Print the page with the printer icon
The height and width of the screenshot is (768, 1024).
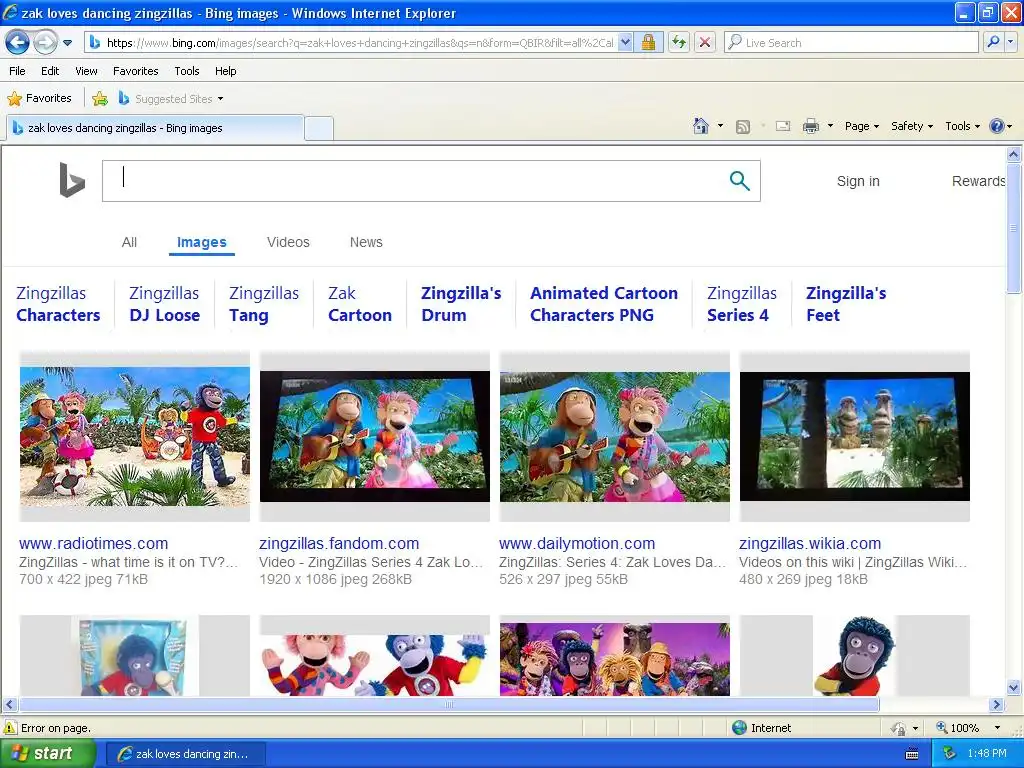(x=810, y=126)
